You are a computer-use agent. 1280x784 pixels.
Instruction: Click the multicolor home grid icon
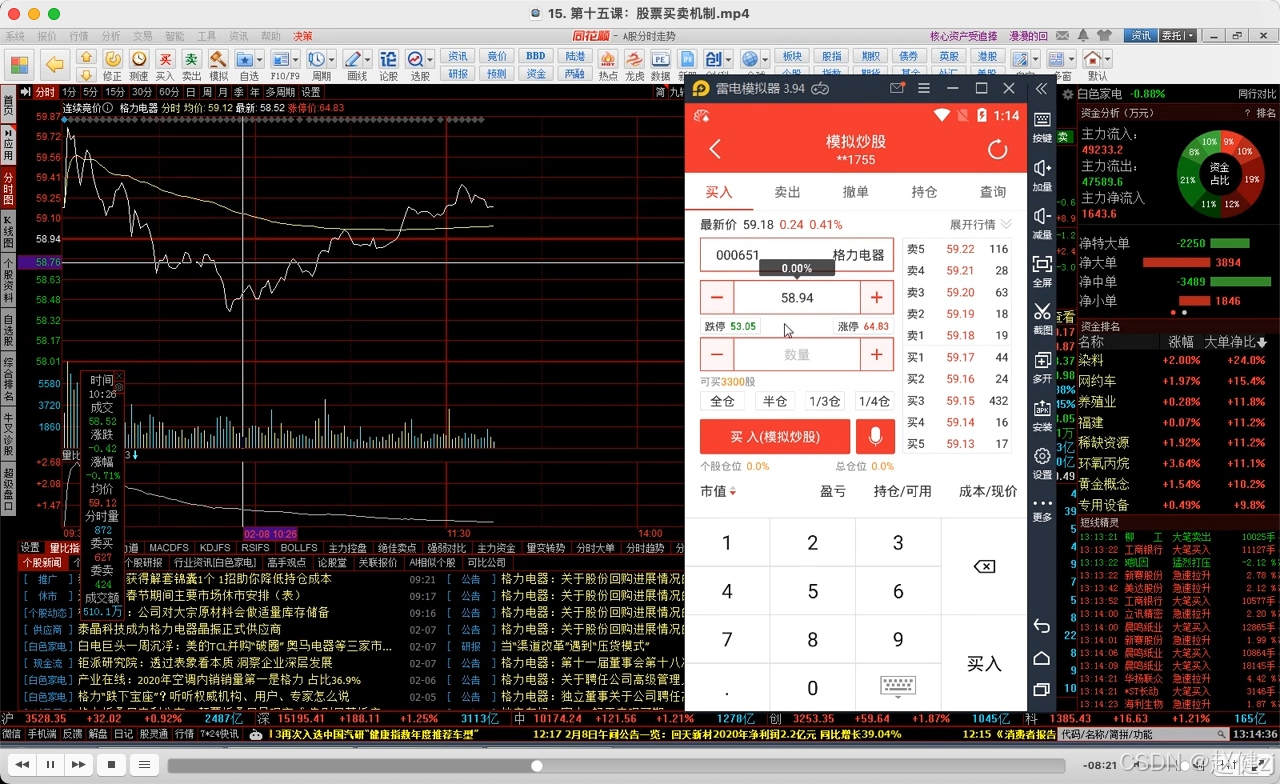[19, 65]
